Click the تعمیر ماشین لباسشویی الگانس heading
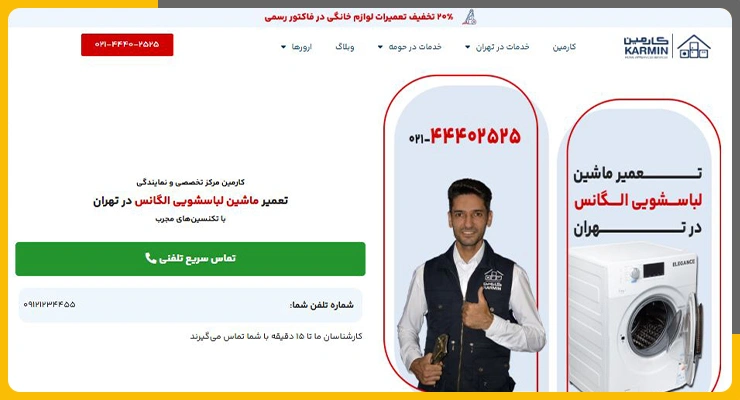Screen dimensions: 740x400 (x=190, y=200)
